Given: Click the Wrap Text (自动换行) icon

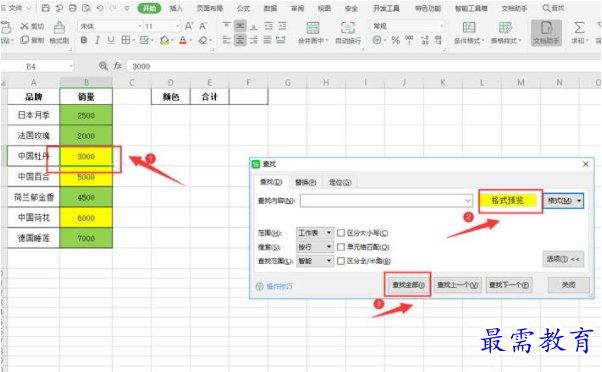Looking at the screenshot, I should pos(348,28).
